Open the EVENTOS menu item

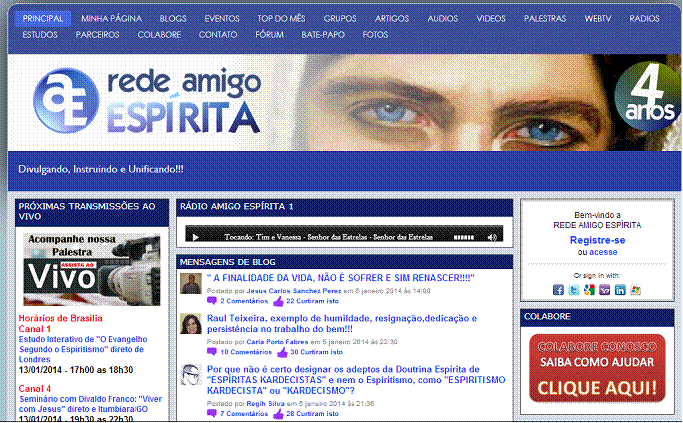coord(222,19)
